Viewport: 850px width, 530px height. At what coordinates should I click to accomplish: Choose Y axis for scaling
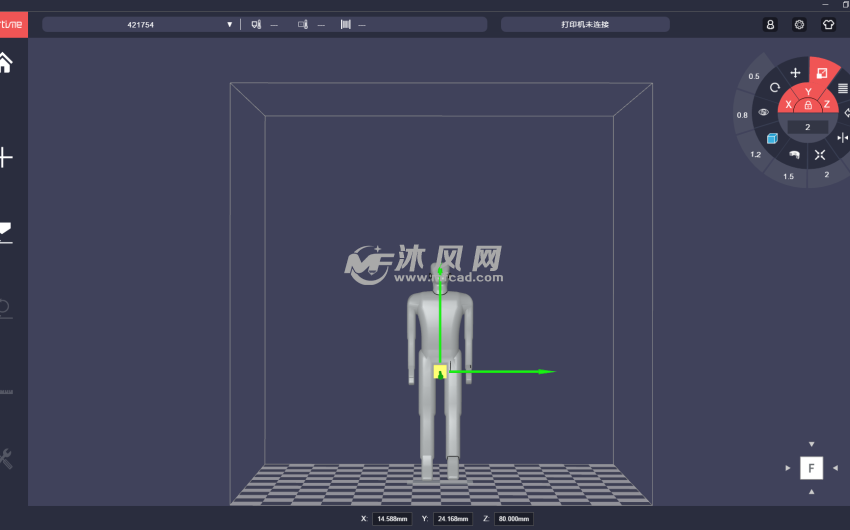(x=808, y=92)
